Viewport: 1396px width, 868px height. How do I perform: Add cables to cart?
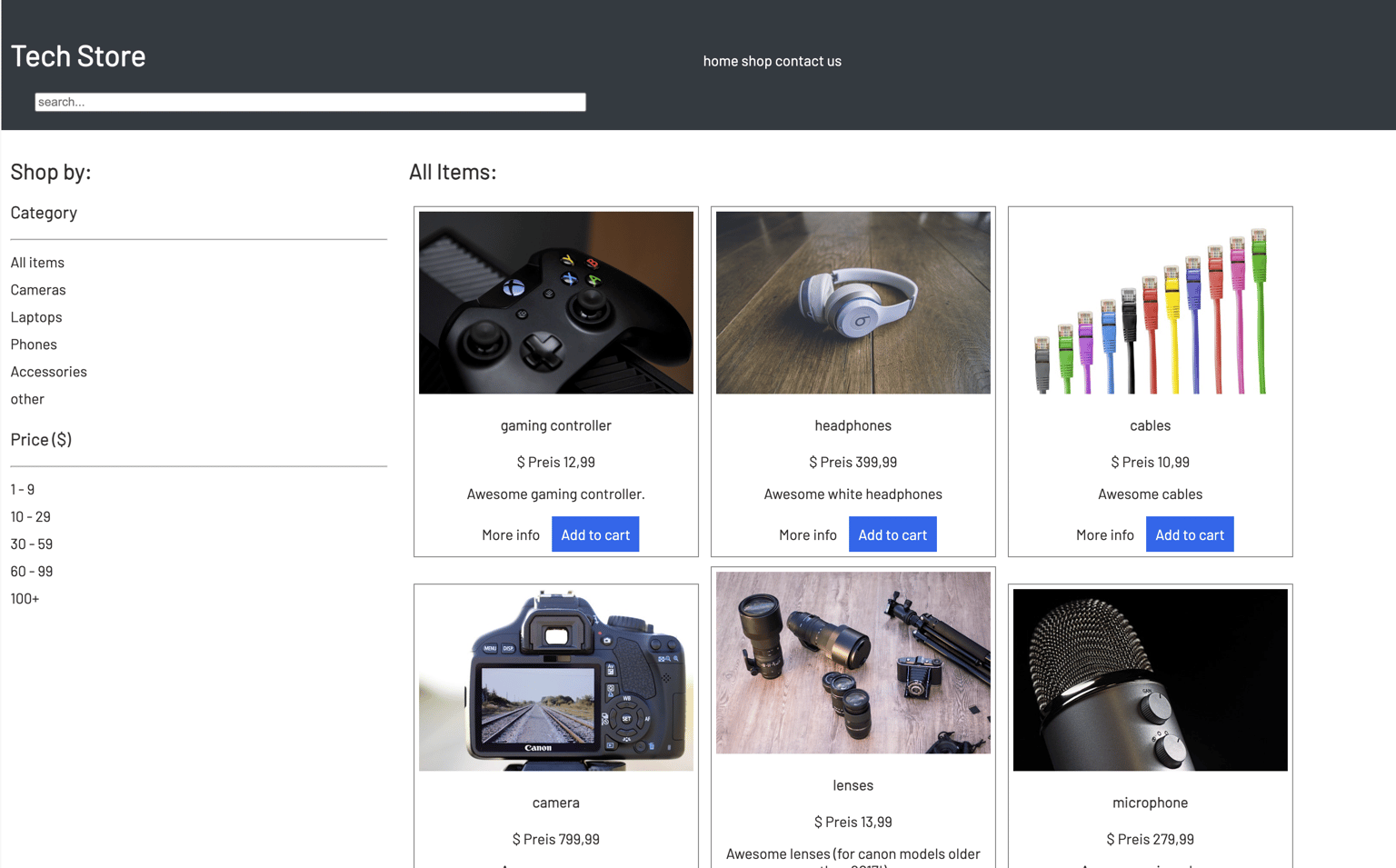pyautogui.click(x=1190, y=534)
